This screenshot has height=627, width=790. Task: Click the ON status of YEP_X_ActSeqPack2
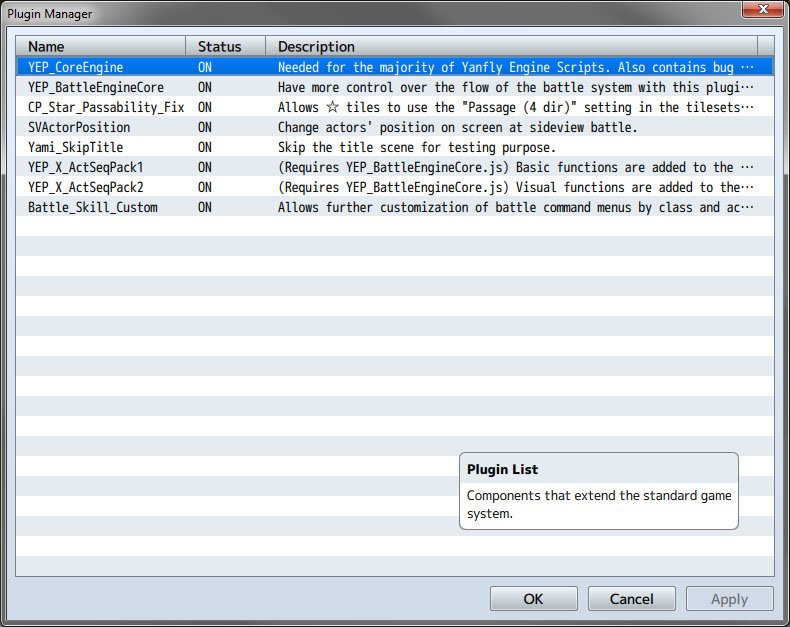pos(205,187)
